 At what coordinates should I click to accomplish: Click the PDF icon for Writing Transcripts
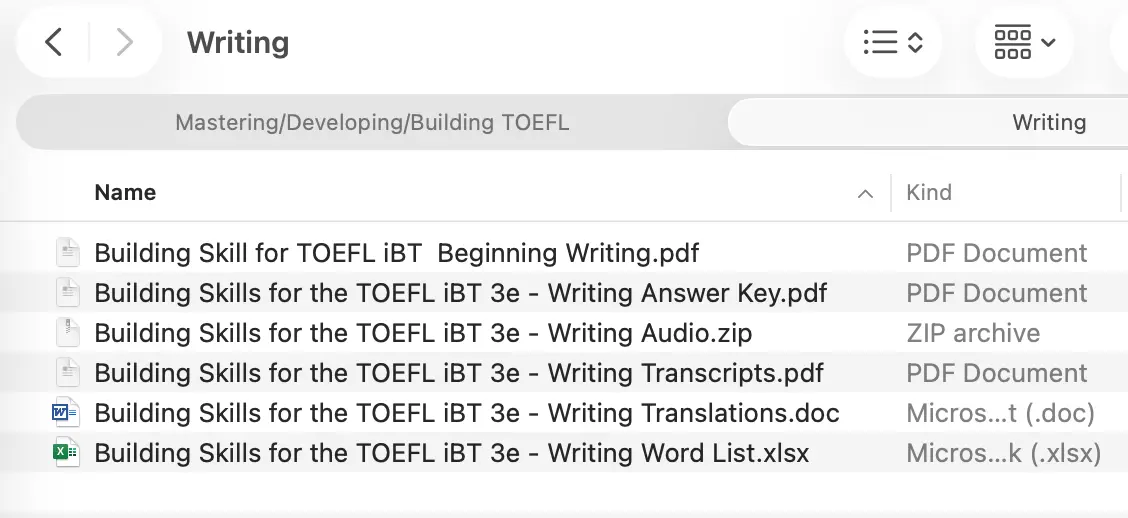66,373
